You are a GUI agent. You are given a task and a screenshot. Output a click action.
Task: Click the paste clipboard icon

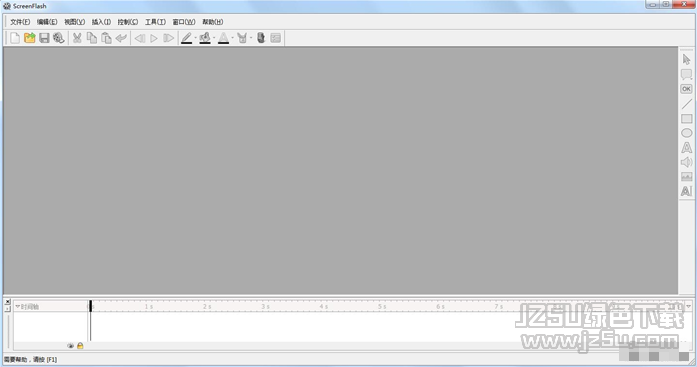(x=106, y=38)
